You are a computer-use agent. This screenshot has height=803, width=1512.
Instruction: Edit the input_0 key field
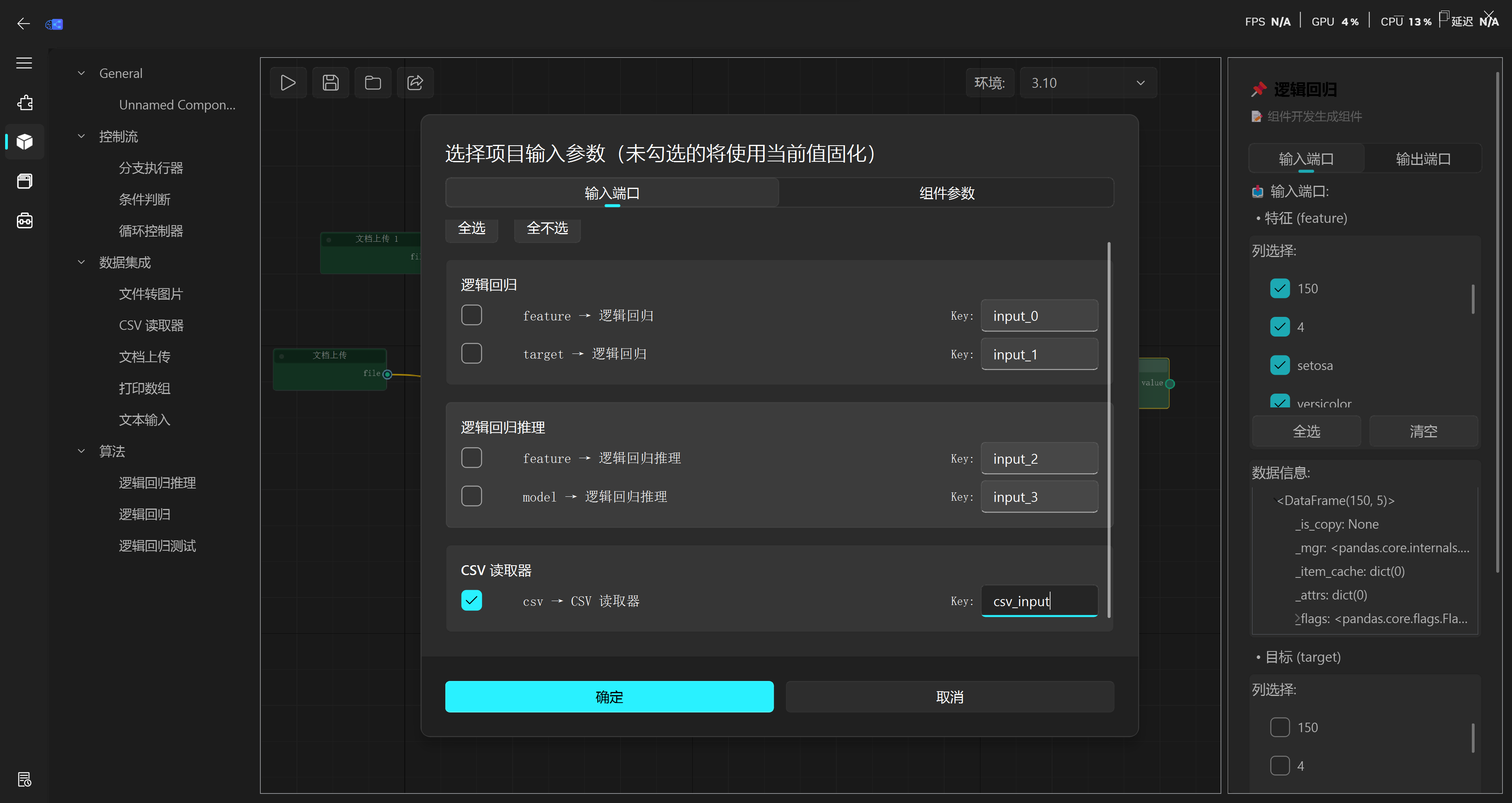(x=1039, y=316)
